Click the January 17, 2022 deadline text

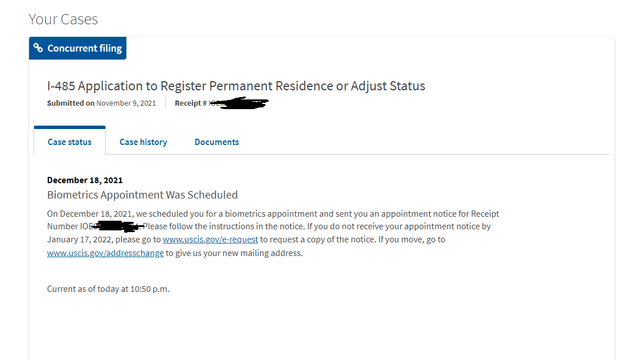coord(80,240)
